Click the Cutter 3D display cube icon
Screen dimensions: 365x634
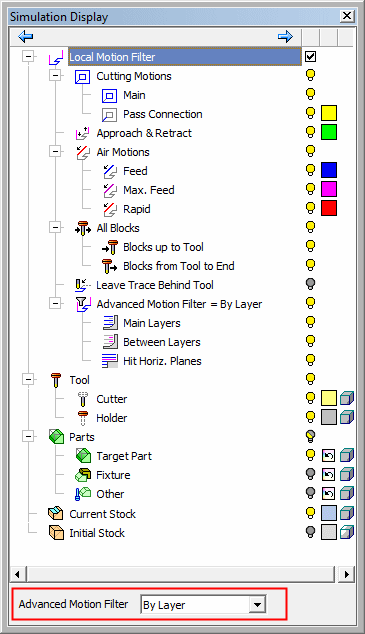[x=346, y=399]
